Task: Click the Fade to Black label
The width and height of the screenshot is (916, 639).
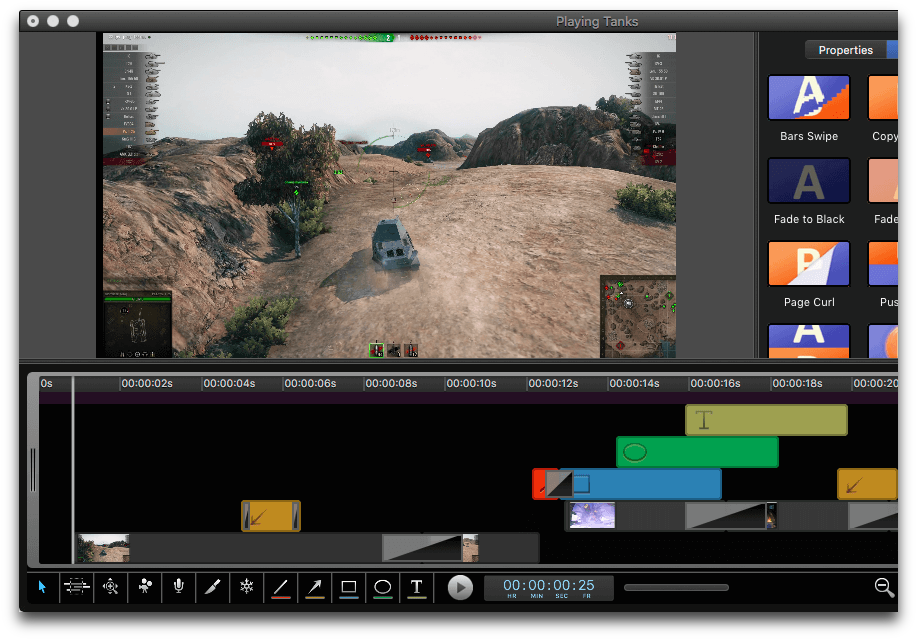Action: [809, 219]
